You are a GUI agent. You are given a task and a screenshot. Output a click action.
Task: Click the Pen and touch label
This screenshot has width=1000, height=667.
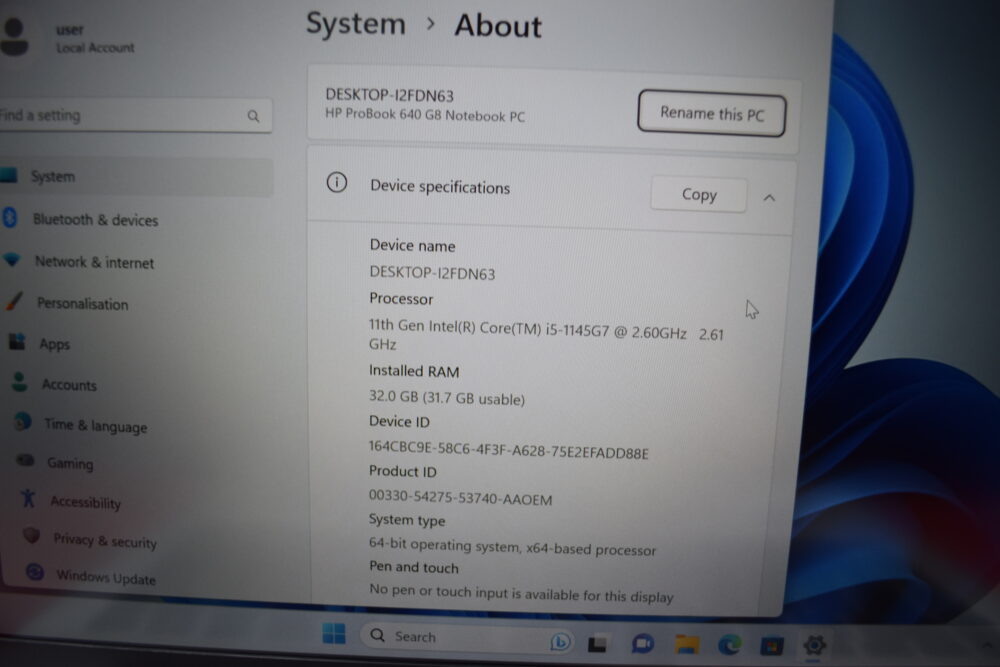point(413,567)
